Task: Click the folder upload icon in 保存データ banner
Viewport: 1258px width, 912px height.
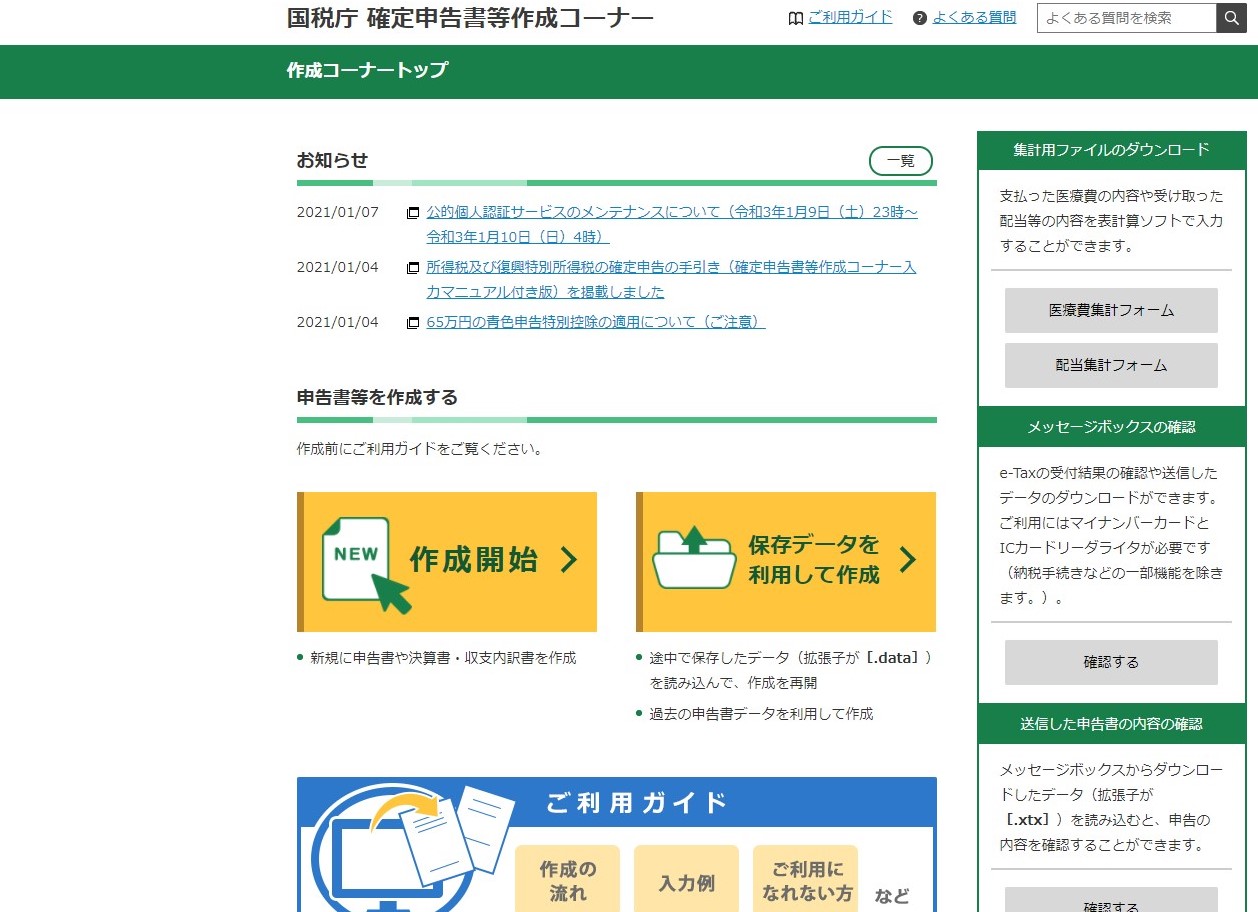Action: (694, 558)
